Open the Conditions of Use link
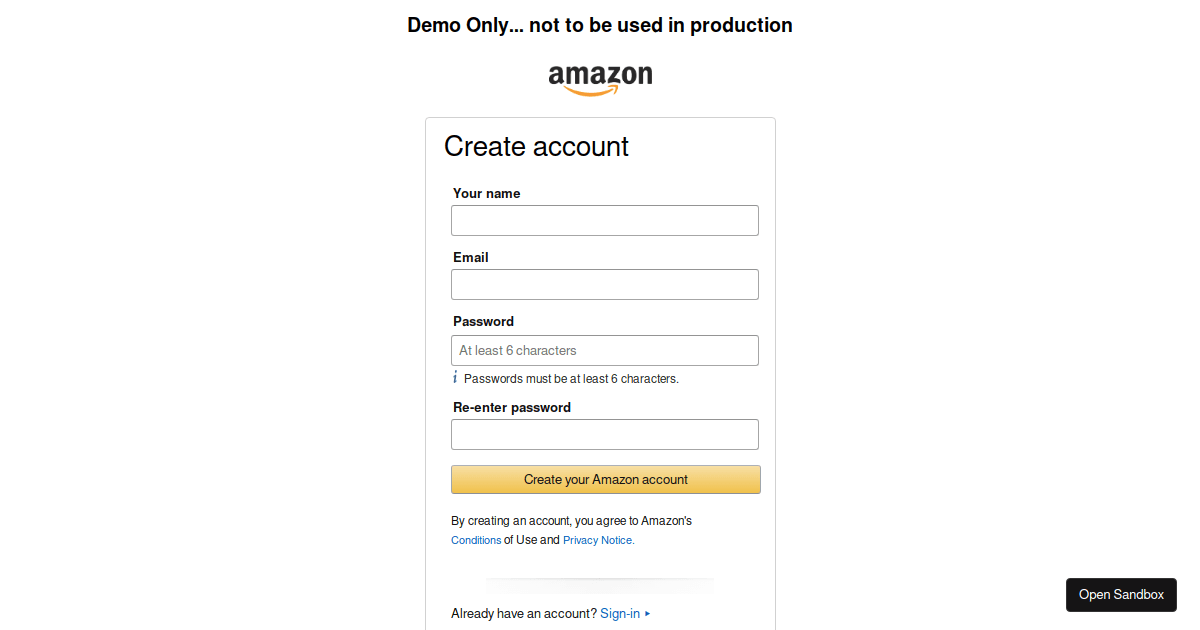The image size is (1200, 630). (x=475, y=539)
